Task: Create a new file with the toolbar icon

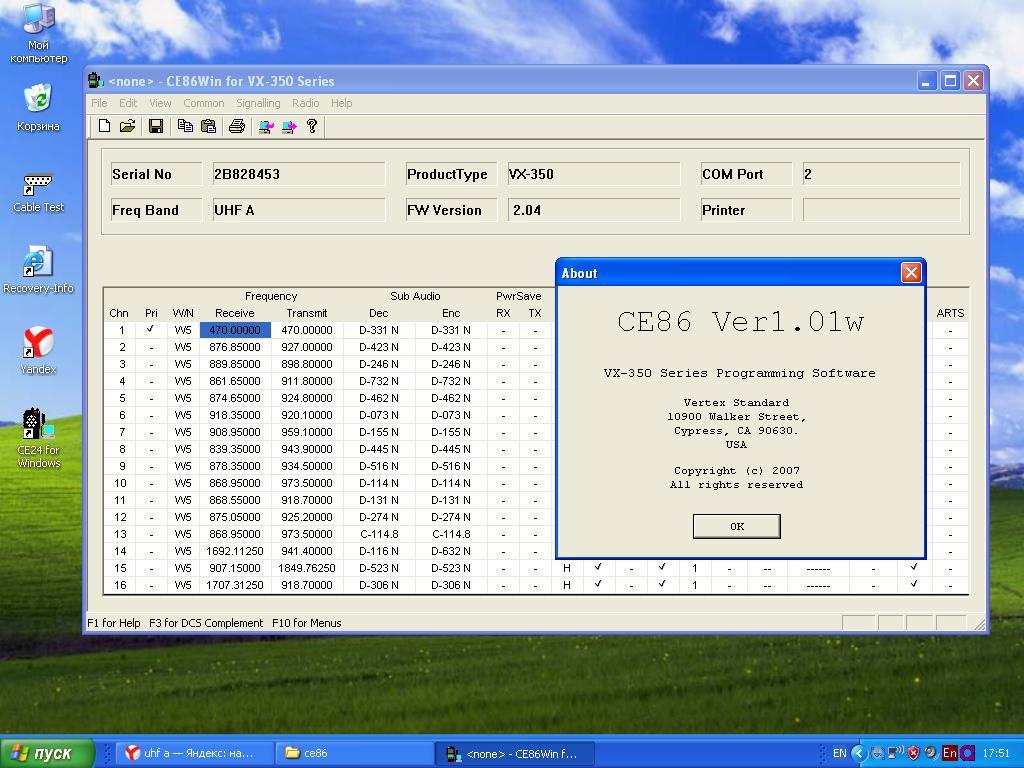Action: (x=104, y=126)
